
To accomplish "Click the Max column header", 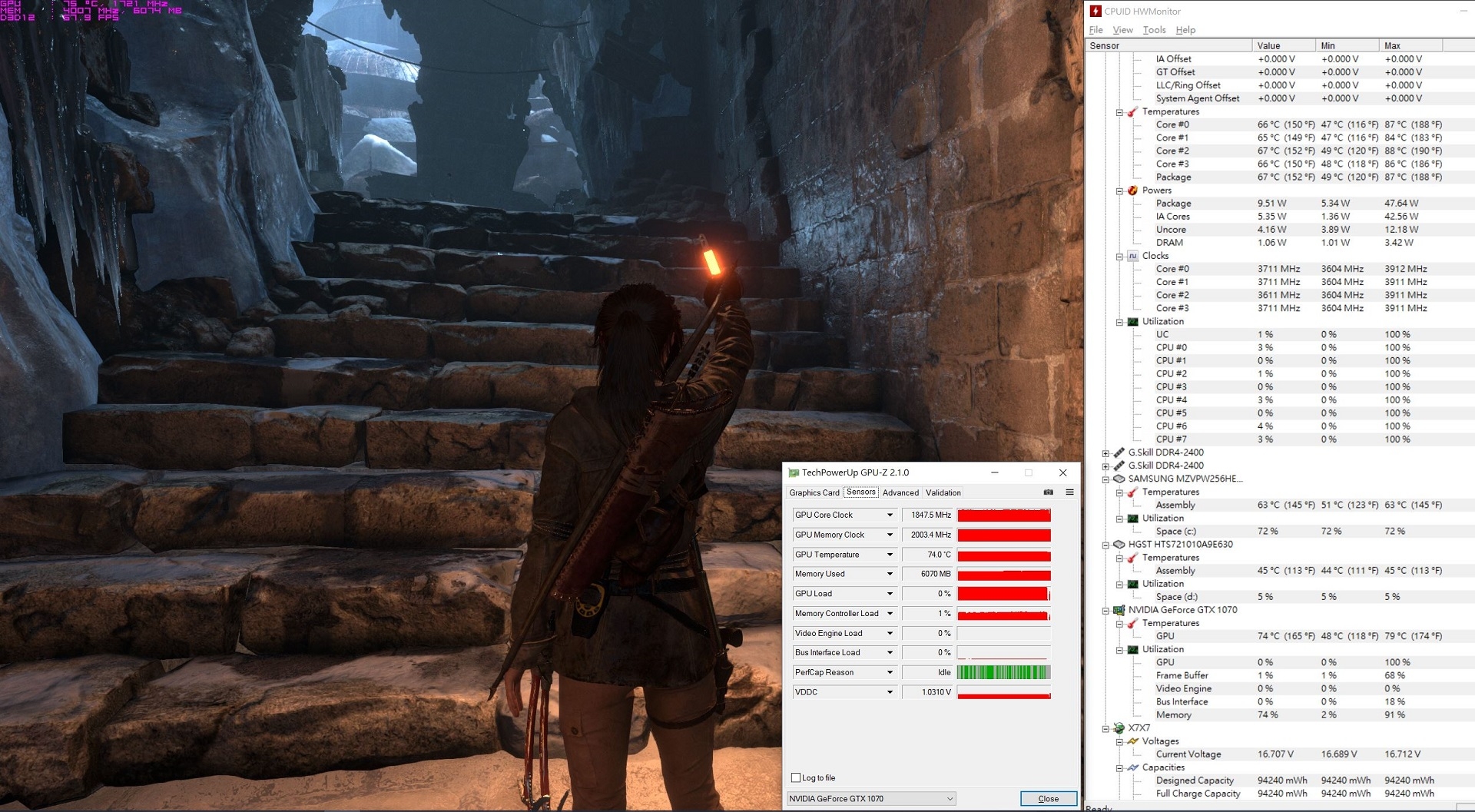I will coord(1411,46).
